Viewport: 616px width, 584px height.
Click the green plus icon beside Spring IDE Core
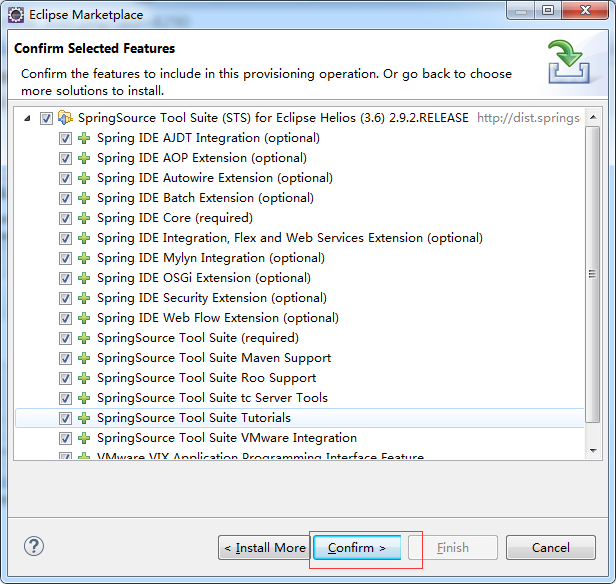[x=84, y=218]
